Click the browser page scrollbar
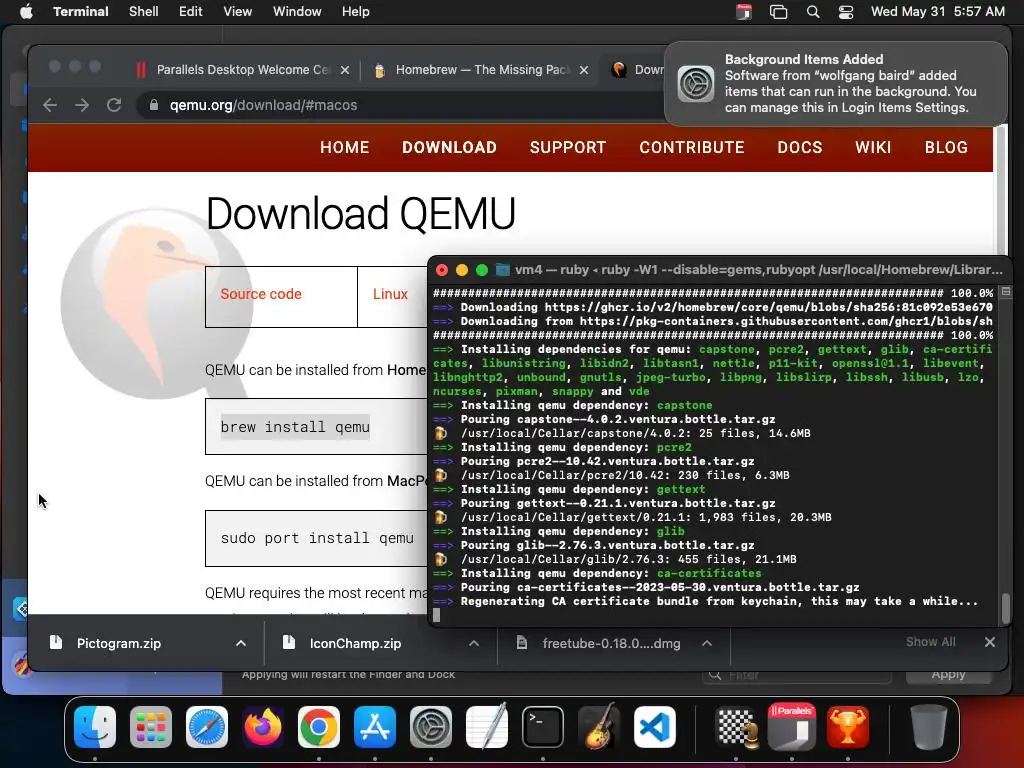The image size is (1024, 768). pos(1000,189)
